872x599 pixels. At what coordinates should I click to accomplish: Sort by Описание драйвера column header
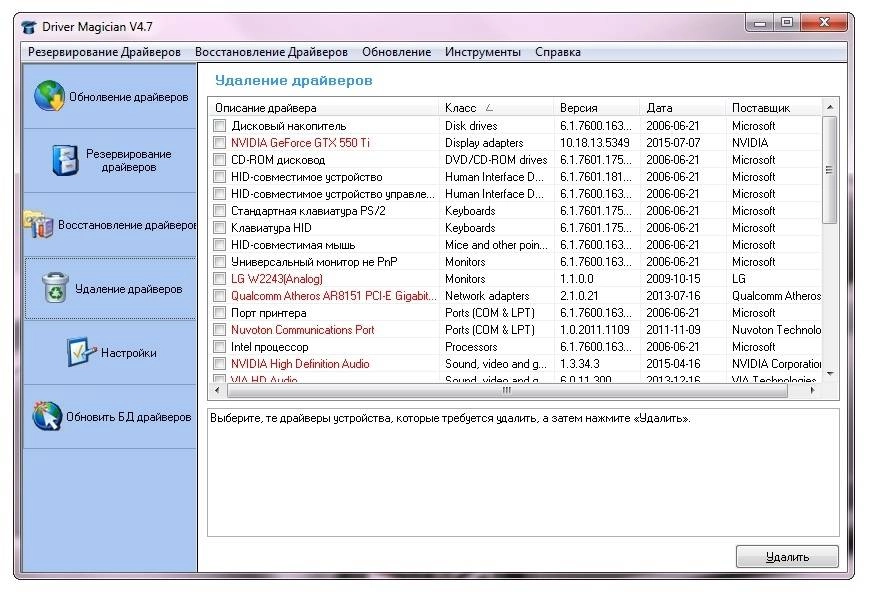tap(324, 107)
